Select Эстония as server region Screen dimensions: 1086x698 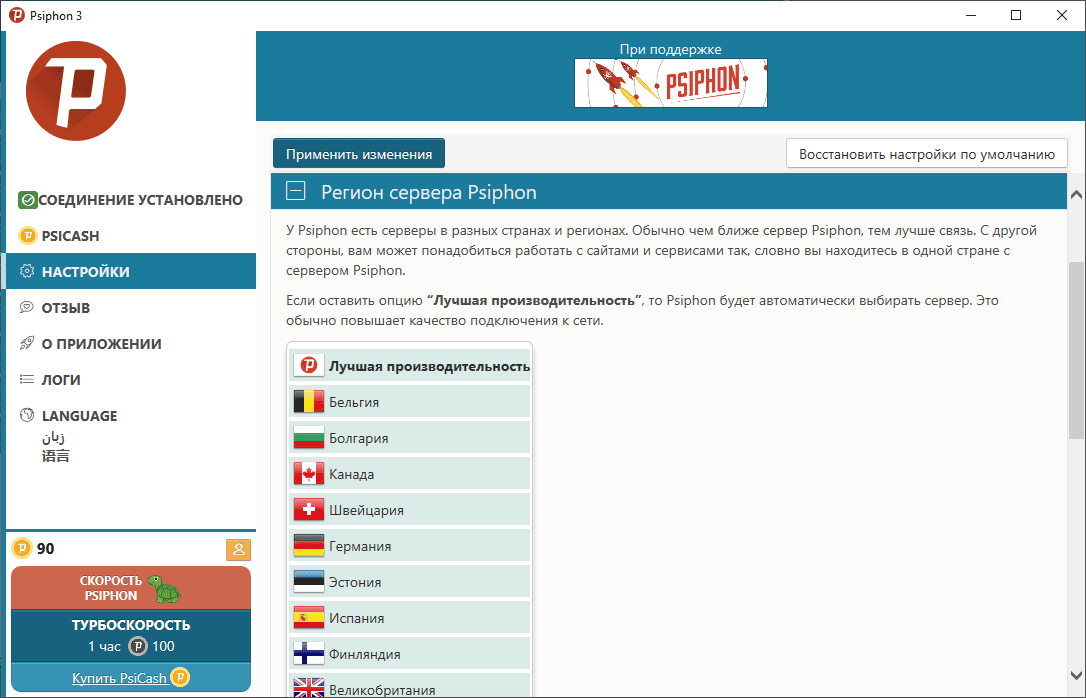click(409, 582)
